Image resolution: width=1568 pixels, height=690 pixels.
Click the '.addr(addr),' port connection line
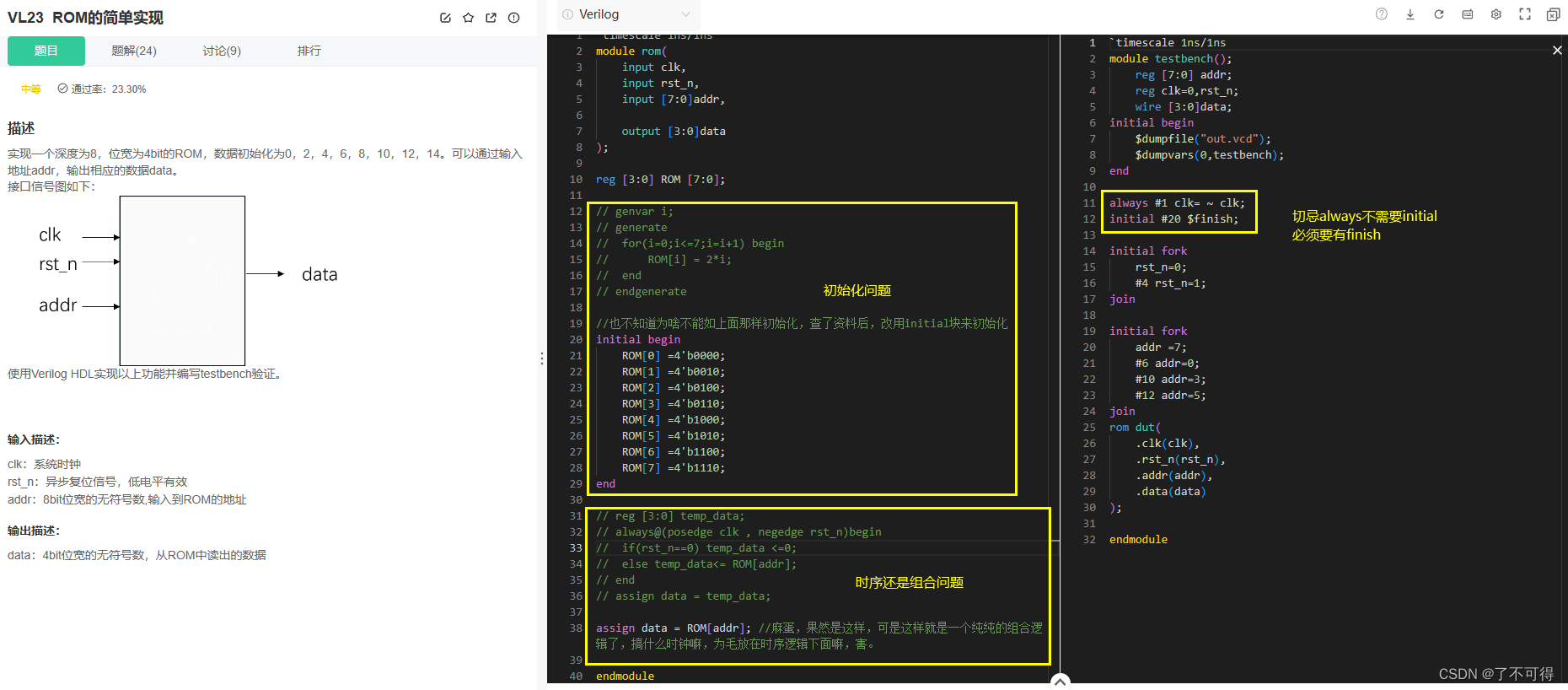coord(1173,476)
